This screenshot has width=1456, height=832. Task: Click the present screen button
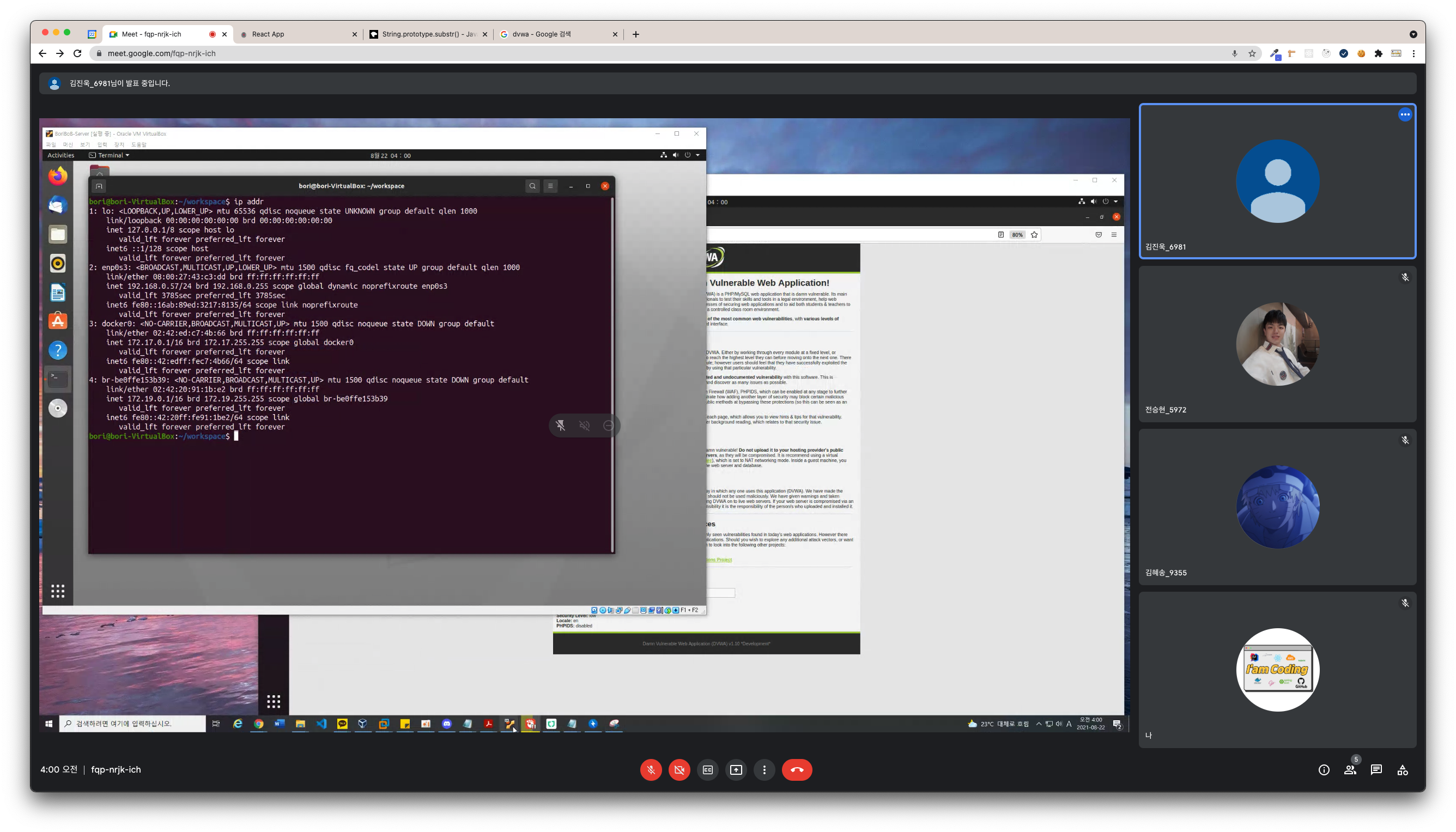(736, 770)
